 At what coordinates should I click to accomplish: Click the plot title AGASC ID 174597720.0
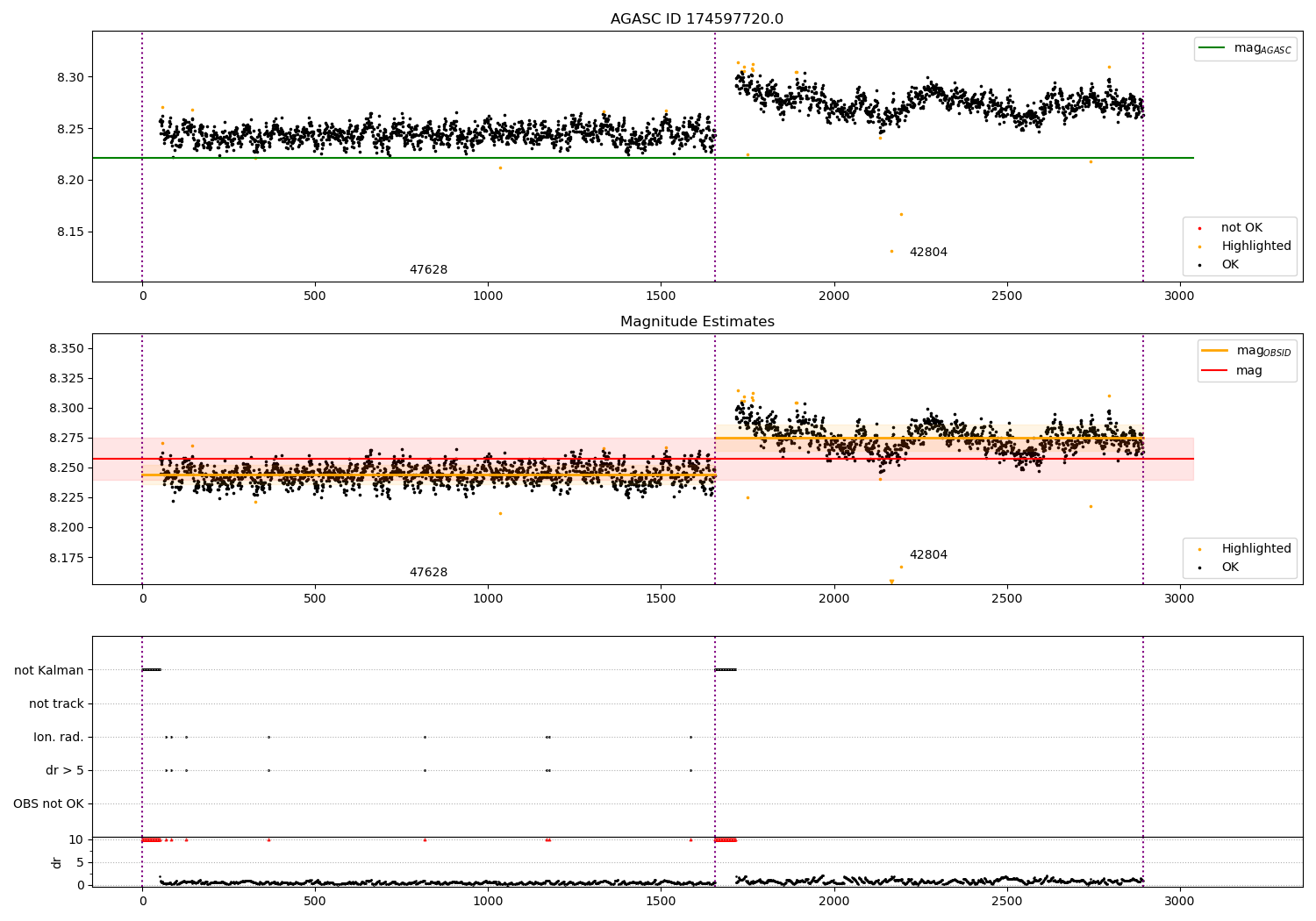point(697,19)
